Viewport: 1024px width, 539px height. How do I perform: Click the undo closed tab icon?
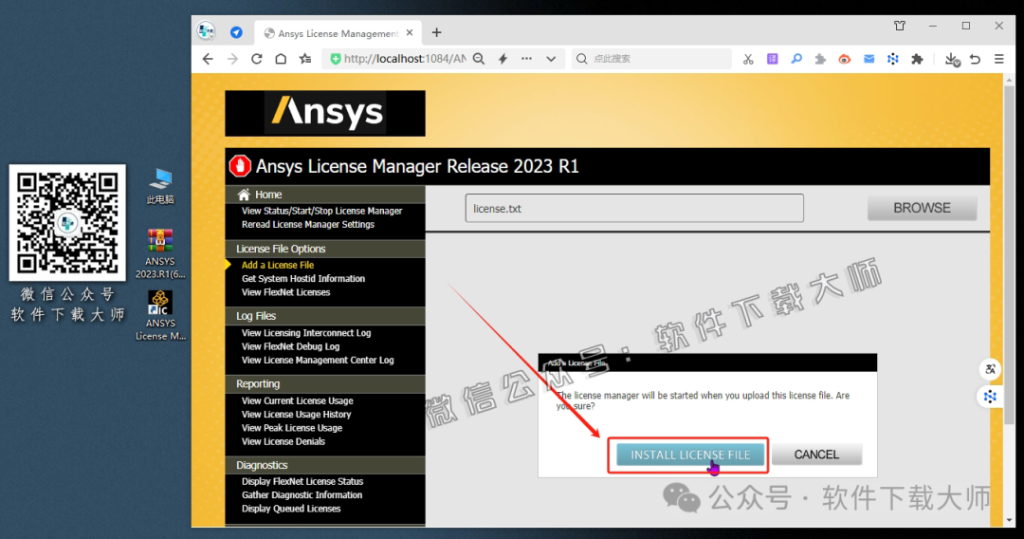975,59
